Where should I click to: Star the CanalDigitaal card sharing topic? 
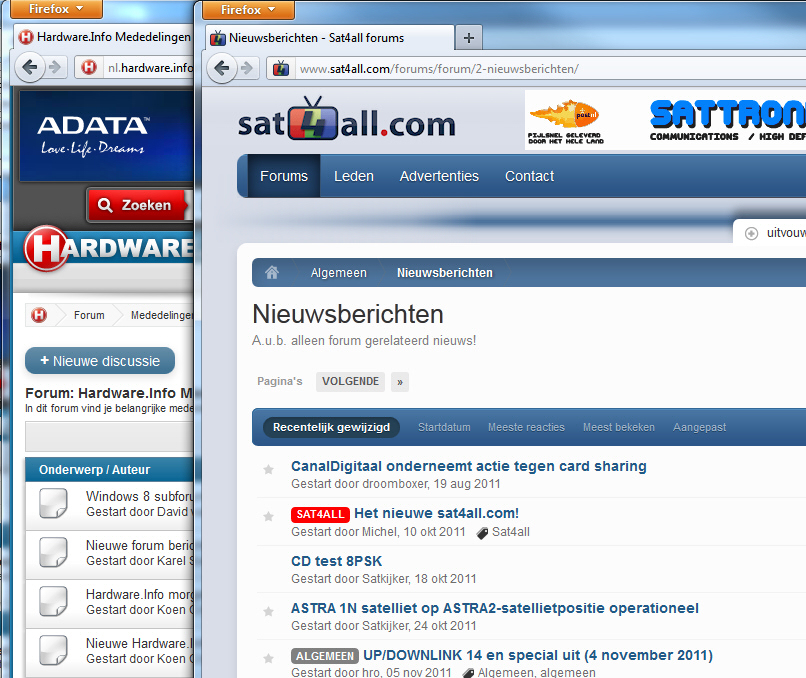pyautogui.click(x=268, y=469)
